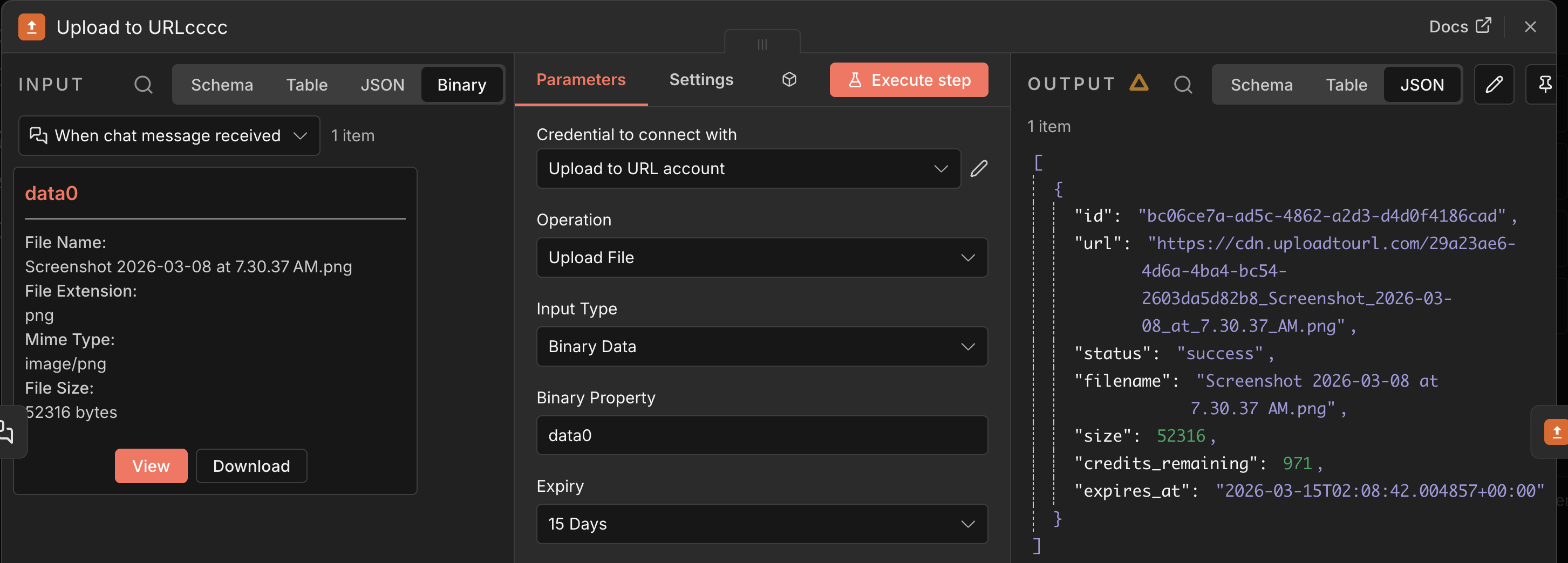Close the node details panel

coord(1530,27)
